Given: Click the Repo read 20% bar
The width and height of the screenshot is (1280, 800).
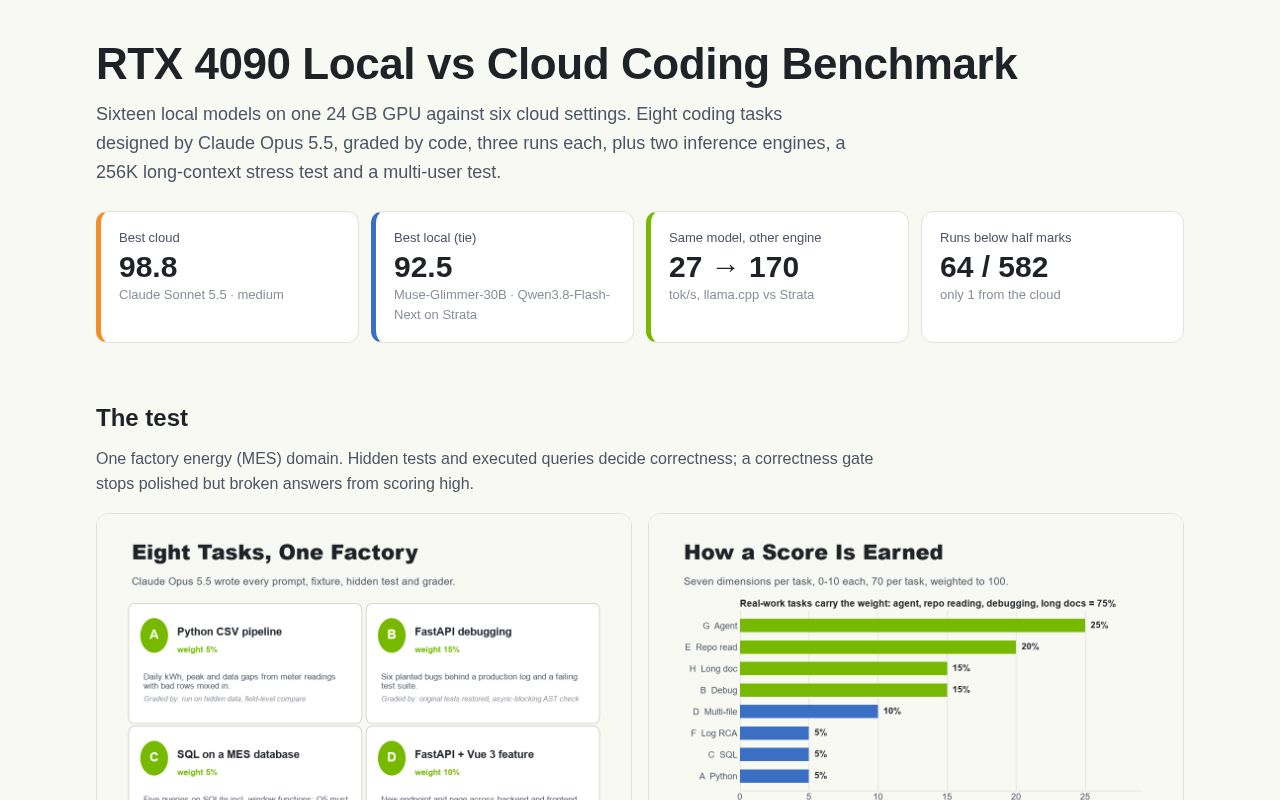Looking at the screenshot, I should coord(878,647).
